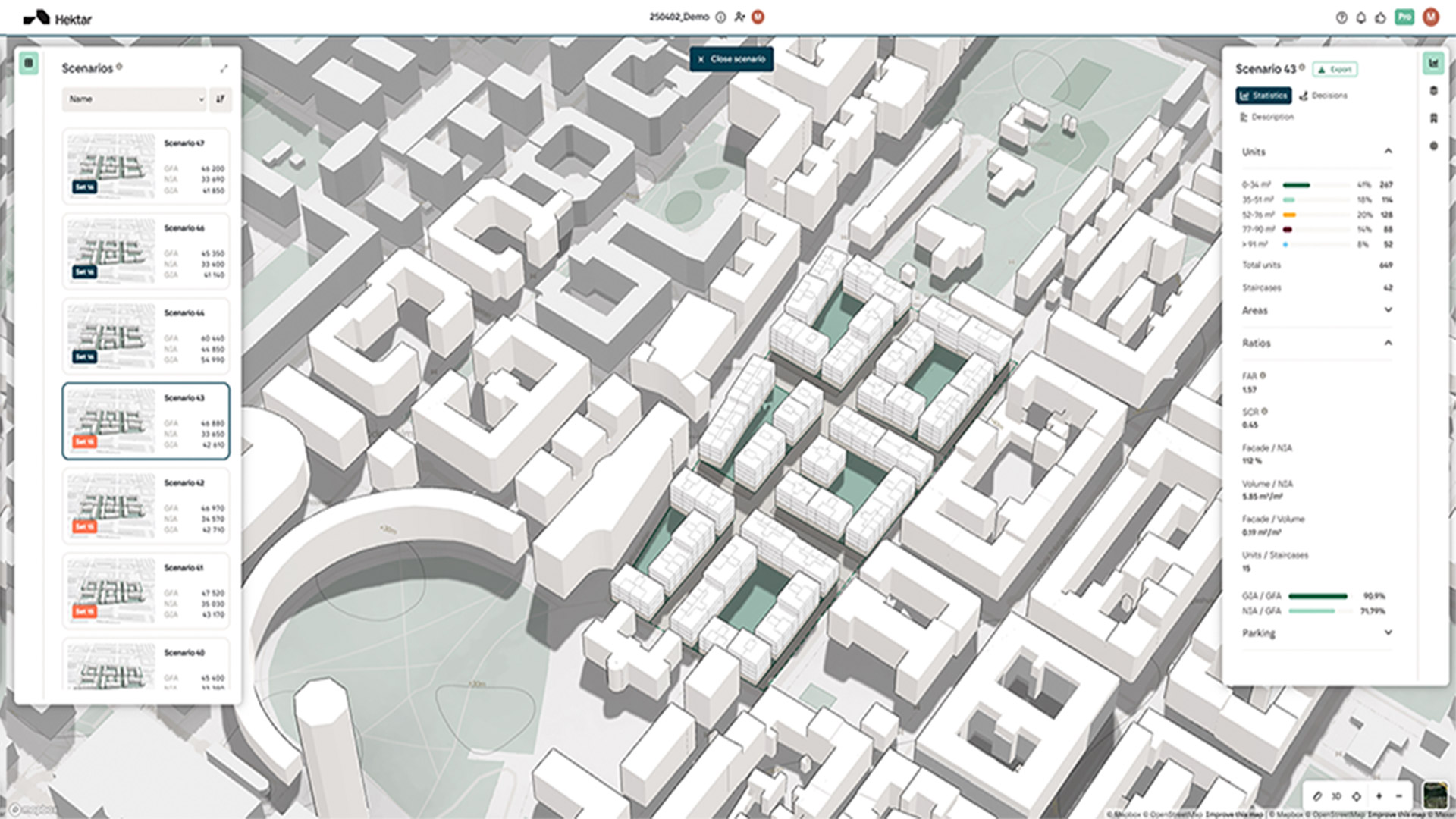
Task: Reverse the scenario sort order icon
Action: coord(221,99)
